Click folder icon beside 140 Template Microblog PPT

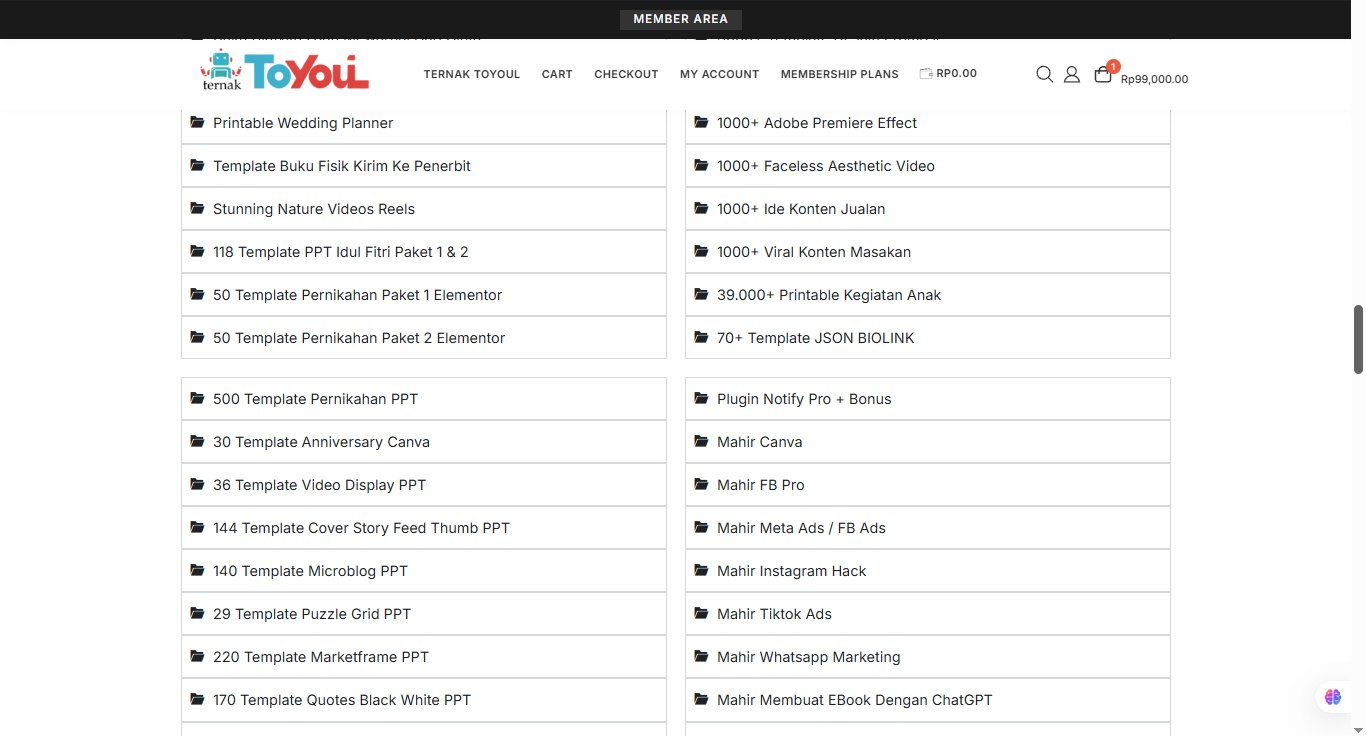click(197, 571)
